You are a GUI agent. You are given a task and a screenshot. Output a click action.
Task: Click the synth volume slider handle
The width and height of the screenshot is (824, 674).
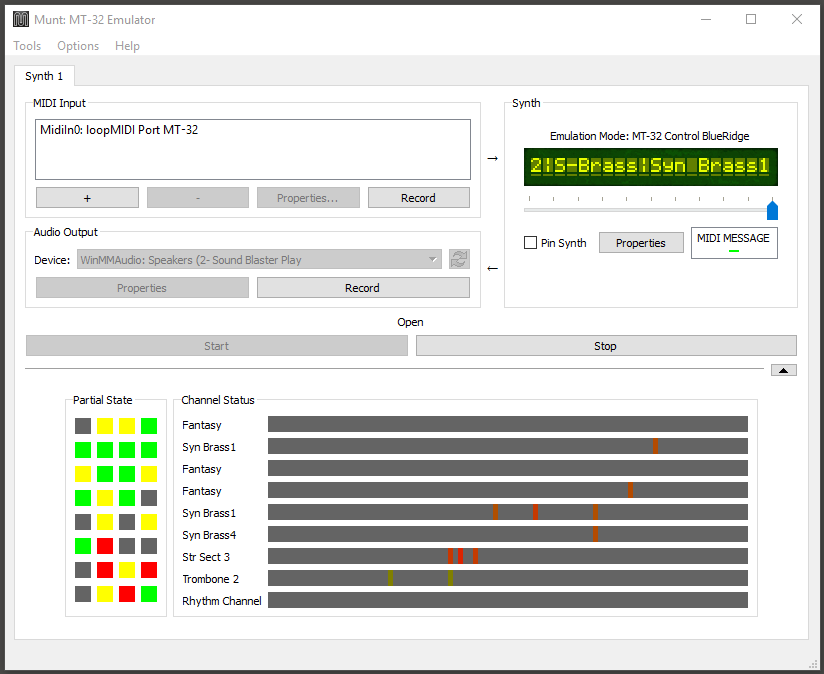pyautogui.click(x=772, y=210)
